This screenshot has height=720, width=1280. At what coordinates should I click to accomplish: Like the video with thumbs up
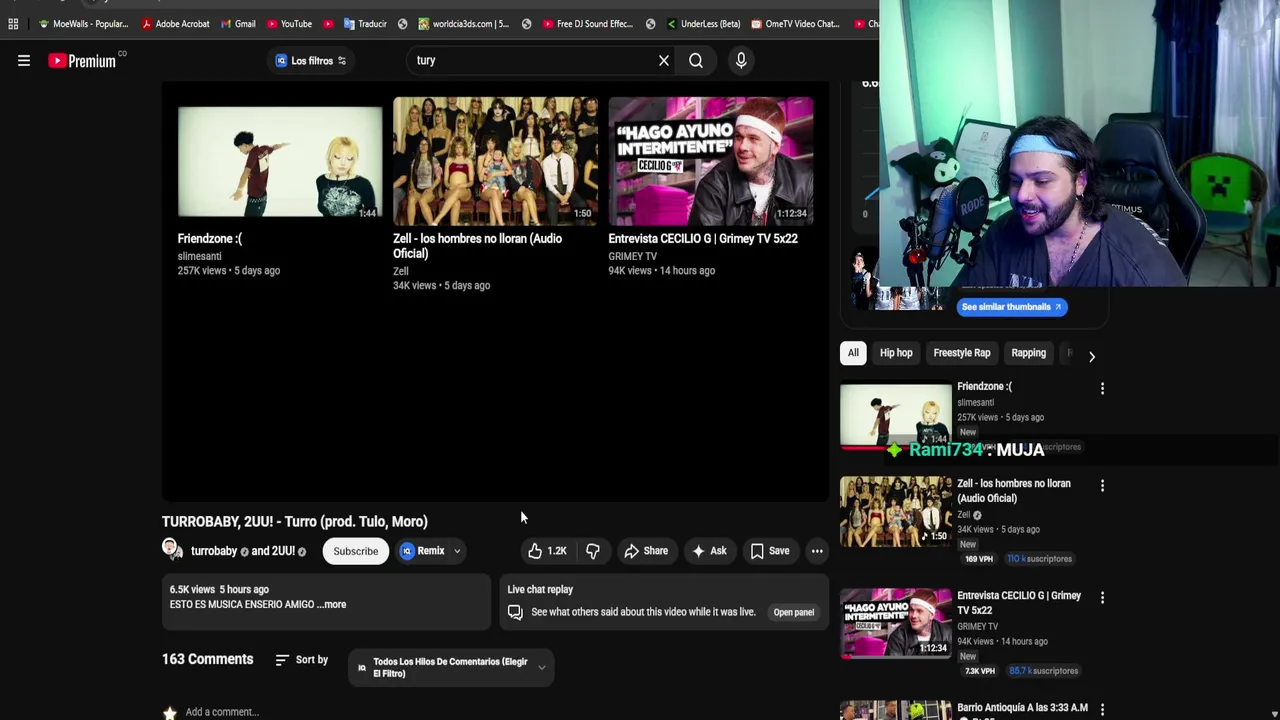548,551
